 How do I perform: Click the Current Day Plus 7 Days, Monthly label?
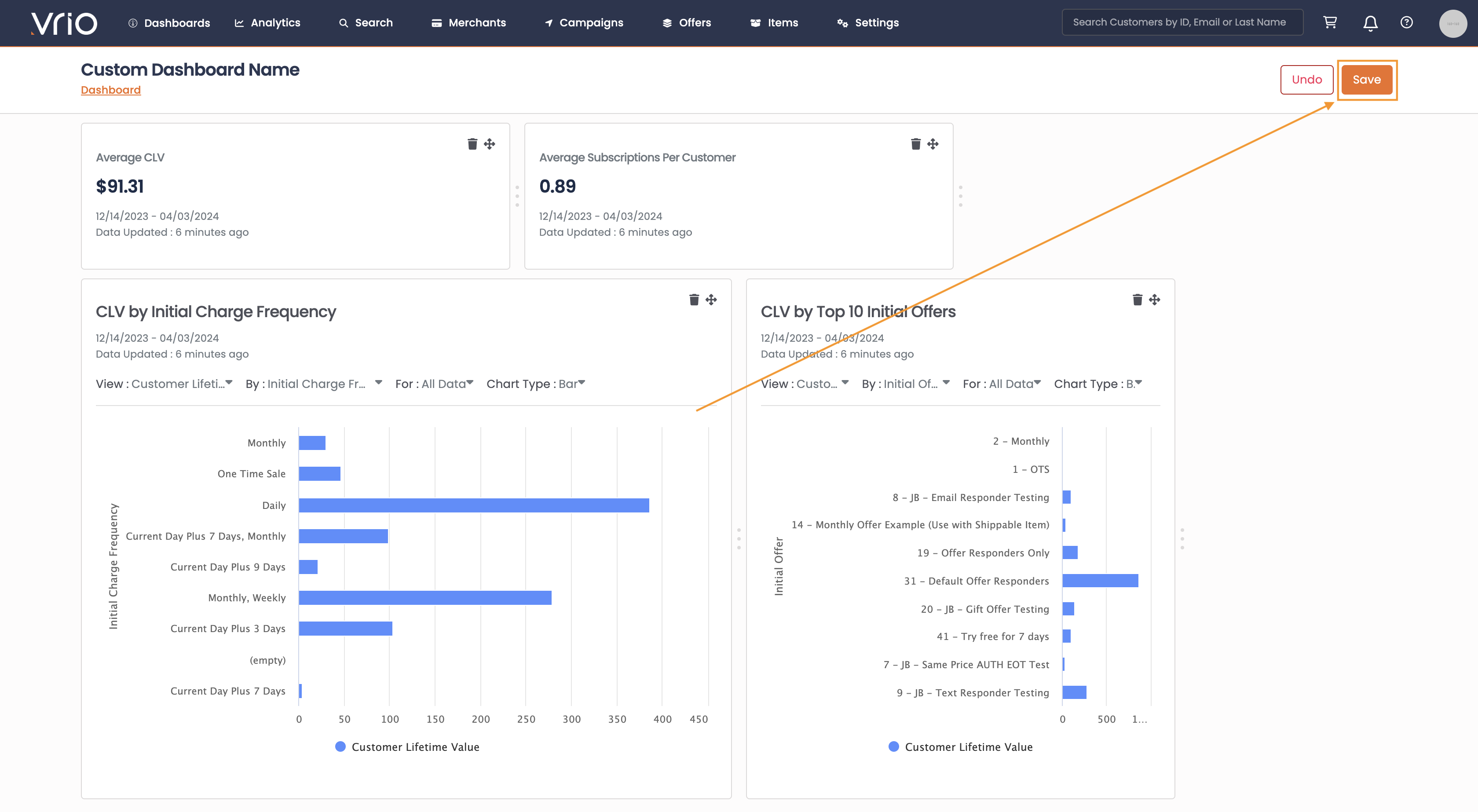[x=205, y=536]
